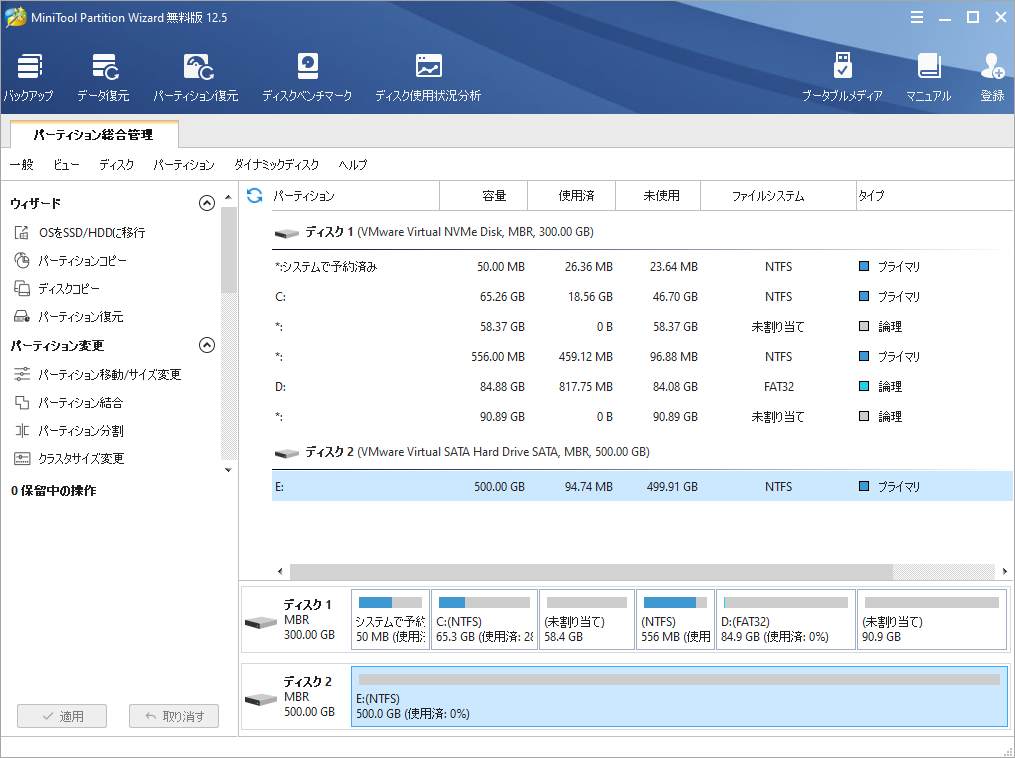1015x758 pixels.
Task: Open パーティション復元 from the toolbar
Action: click(196, 75)
